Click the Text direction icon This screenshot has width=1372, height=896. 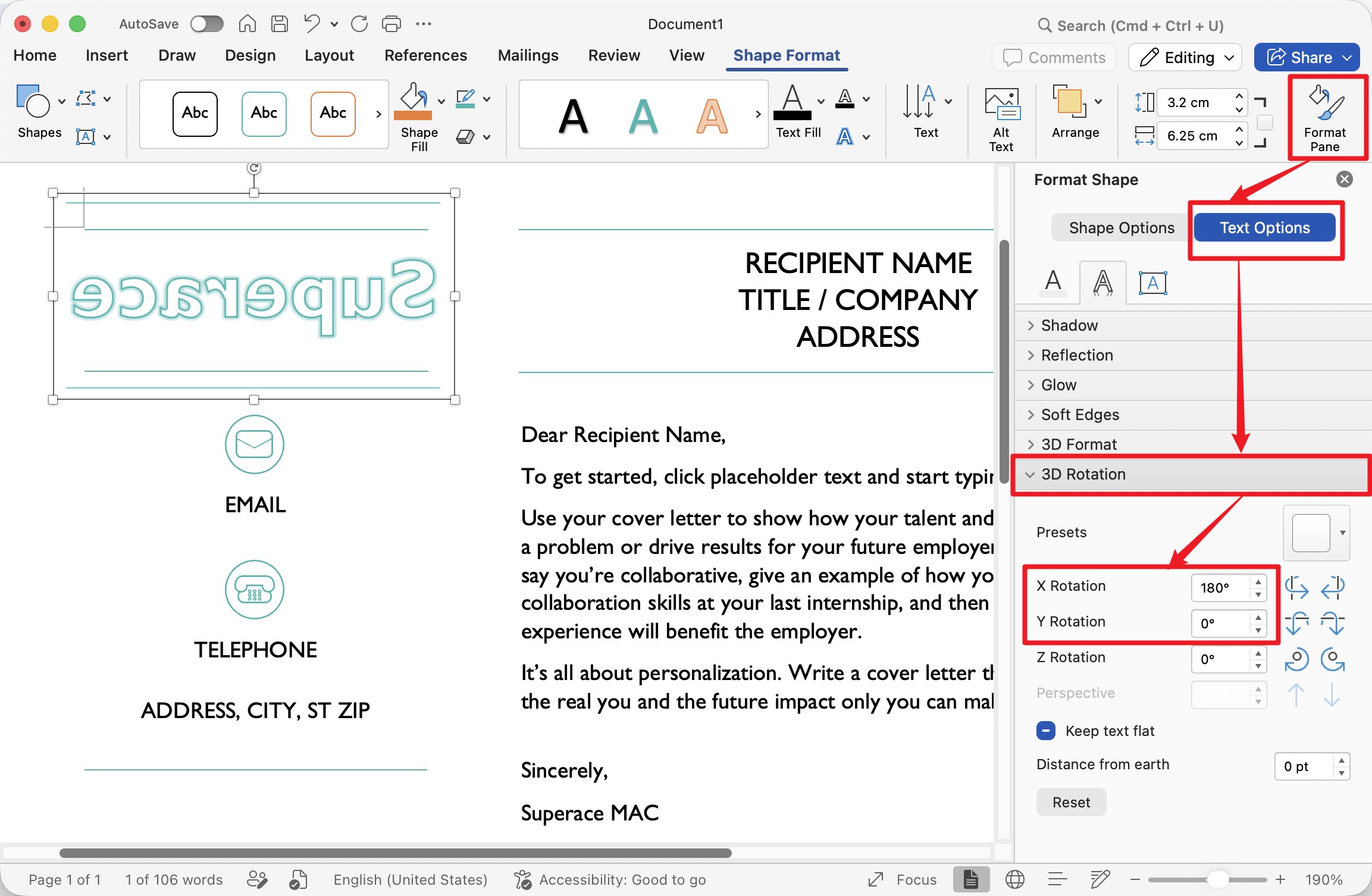click(920, 101)
